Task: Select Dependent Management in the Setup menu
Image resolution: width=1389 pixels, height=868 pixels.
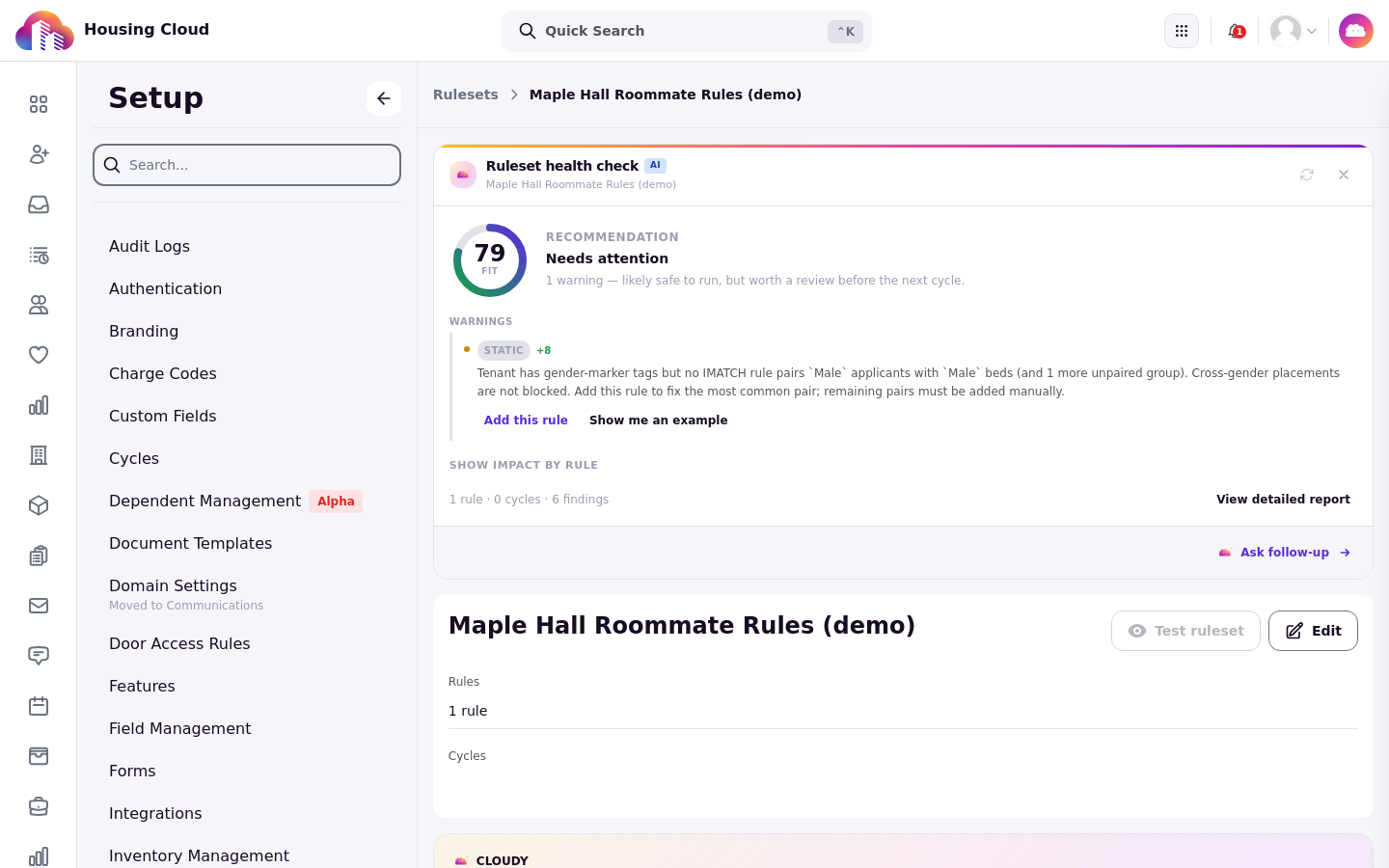Action: tap(204, 501)
